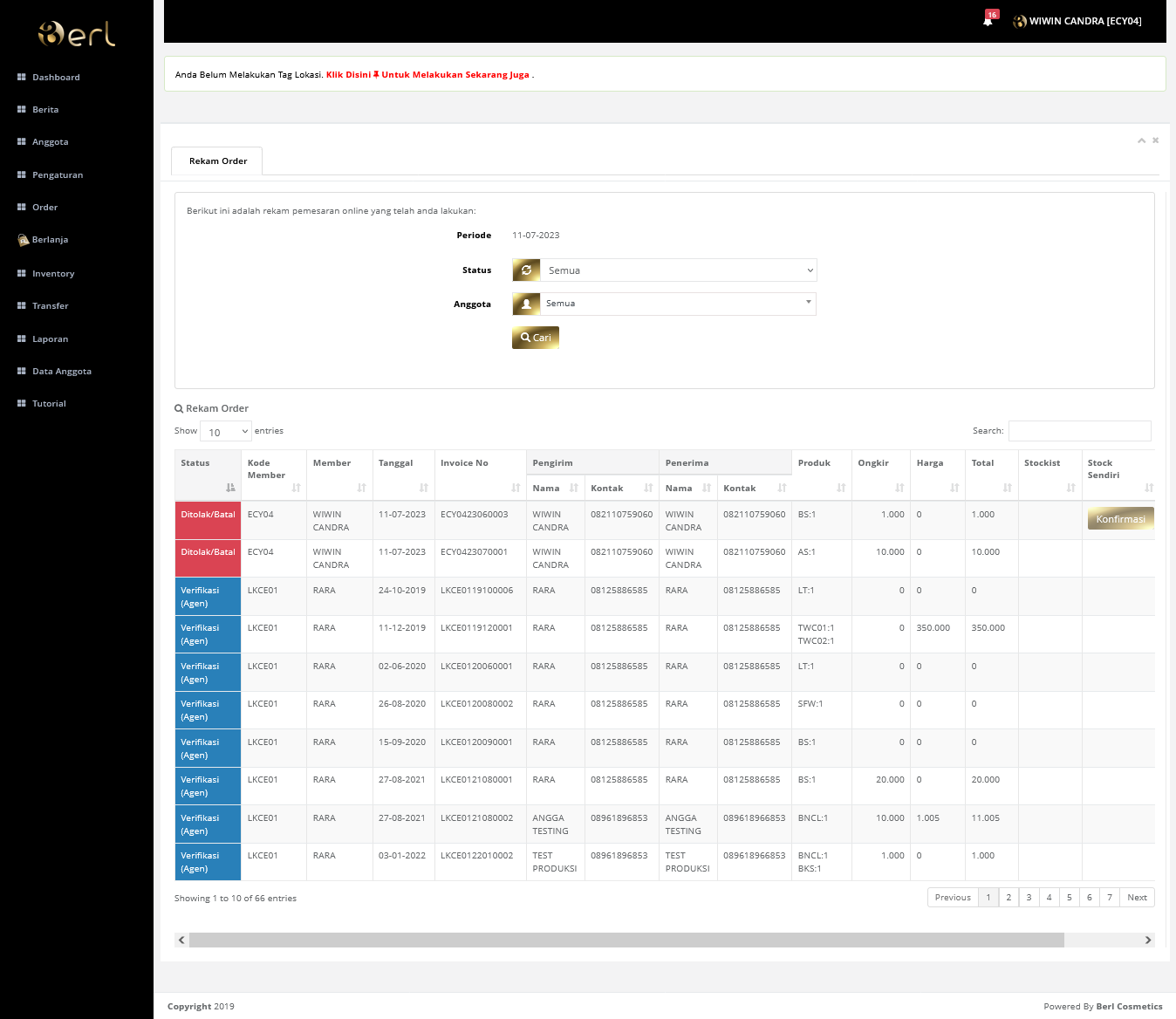The width and height of the screenshot is (1176, 1019).
Task: Sort table by Status column
Action: 208,475
